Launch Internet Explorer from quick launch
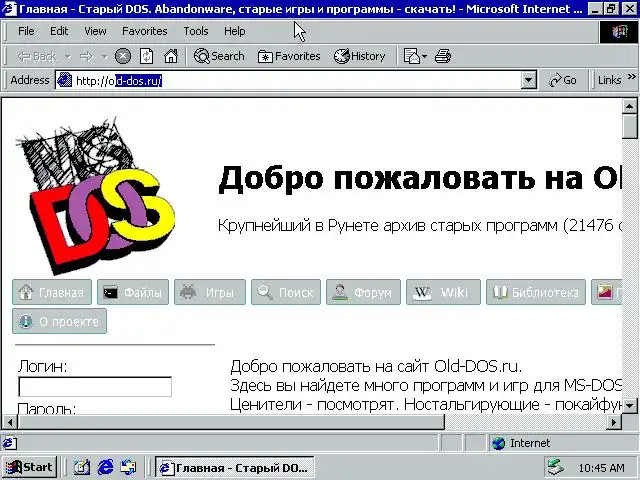The height and width of the screenshot is (480, 640). click(x=105, y=467)
